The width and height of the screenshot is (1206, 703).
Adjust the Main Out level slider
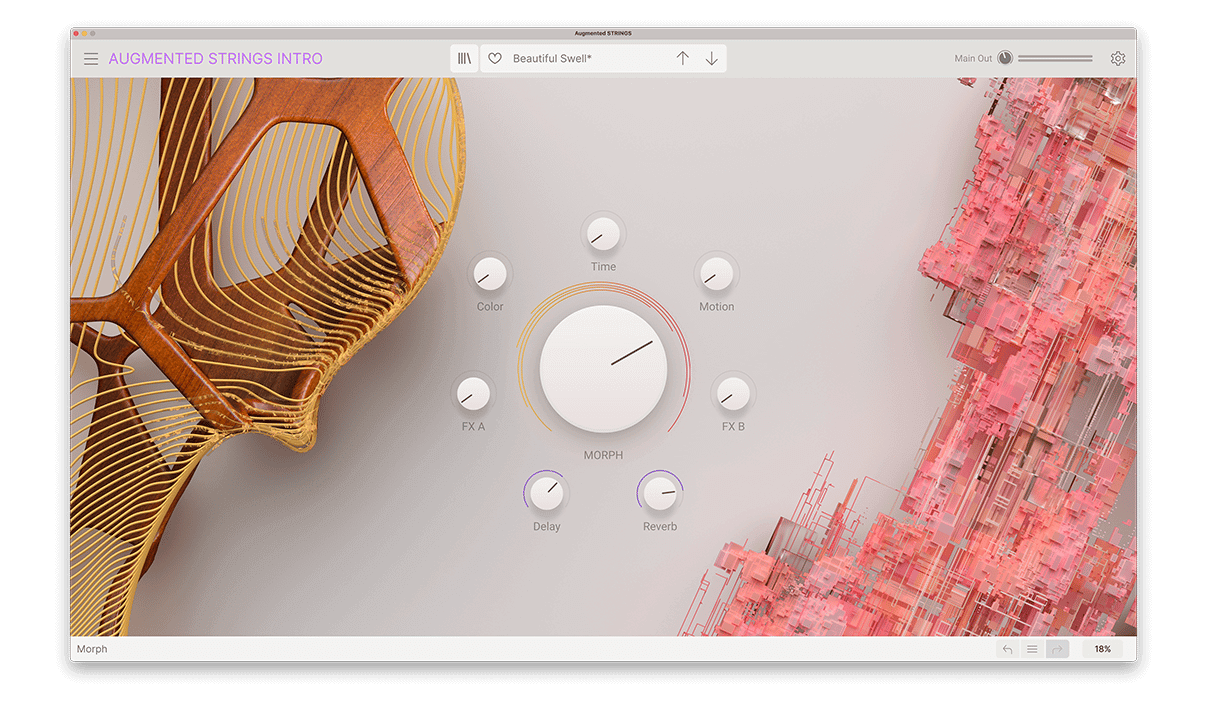coord(1055,57)
